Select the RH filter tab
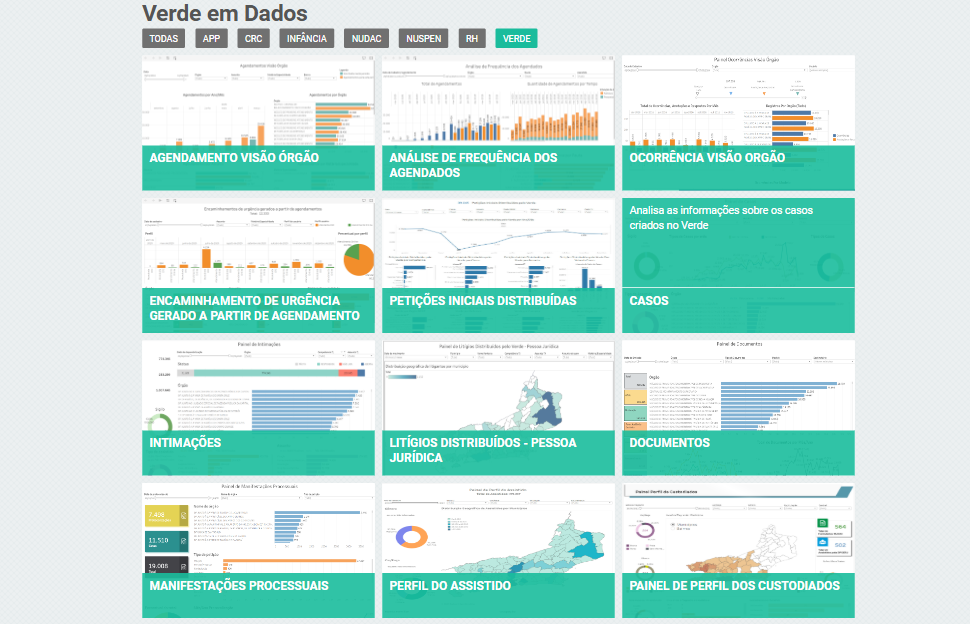The image size is (970, 624). click(472, 39)
